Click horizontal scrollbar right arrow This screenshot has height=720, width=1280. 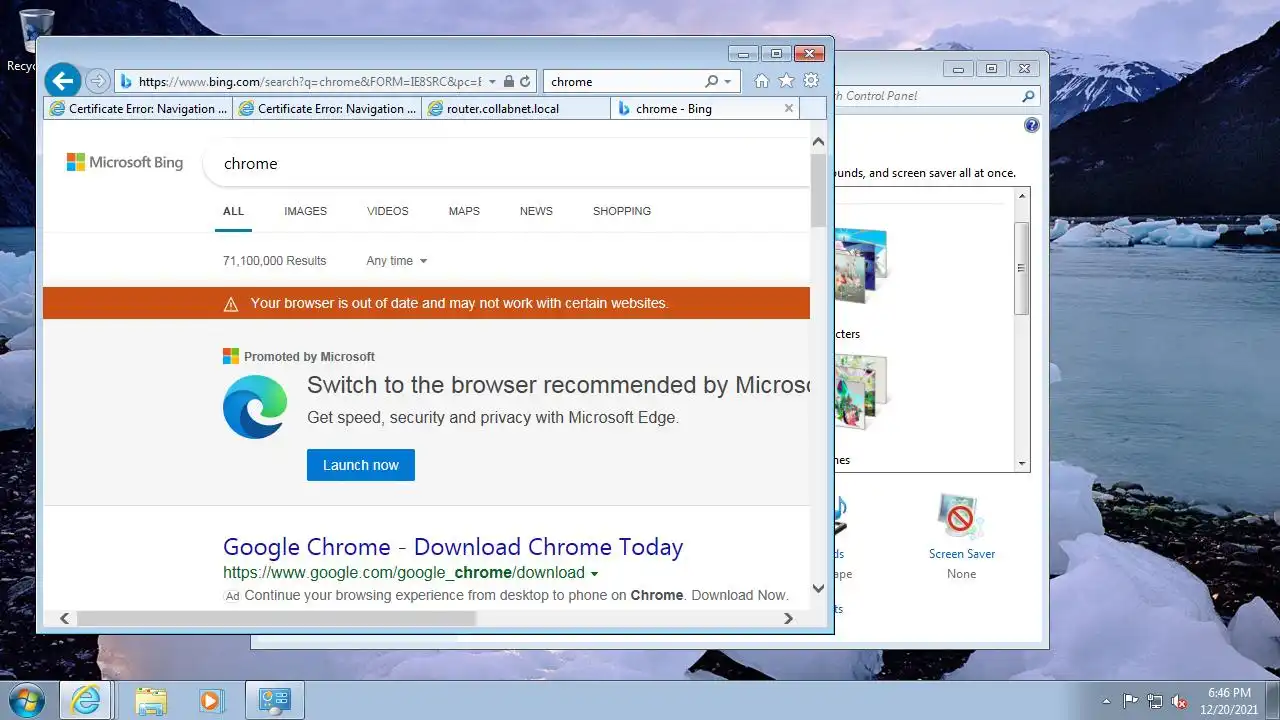(788, 618)
